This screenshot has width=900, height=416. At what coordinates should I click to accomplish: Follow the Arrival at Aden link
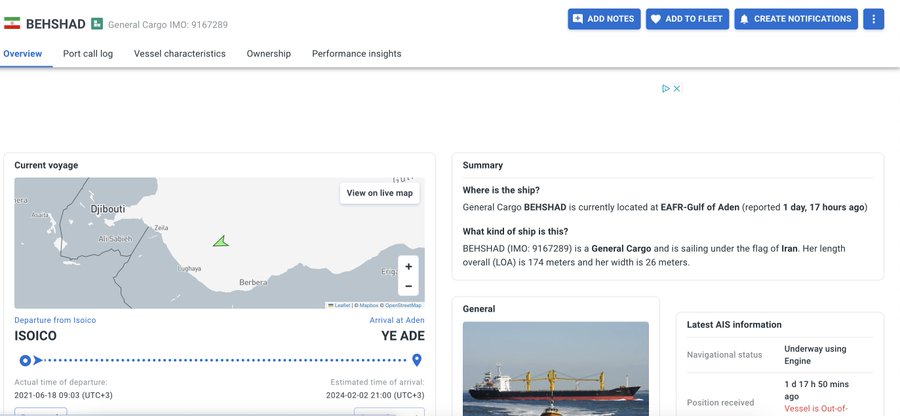coord(397,320)
